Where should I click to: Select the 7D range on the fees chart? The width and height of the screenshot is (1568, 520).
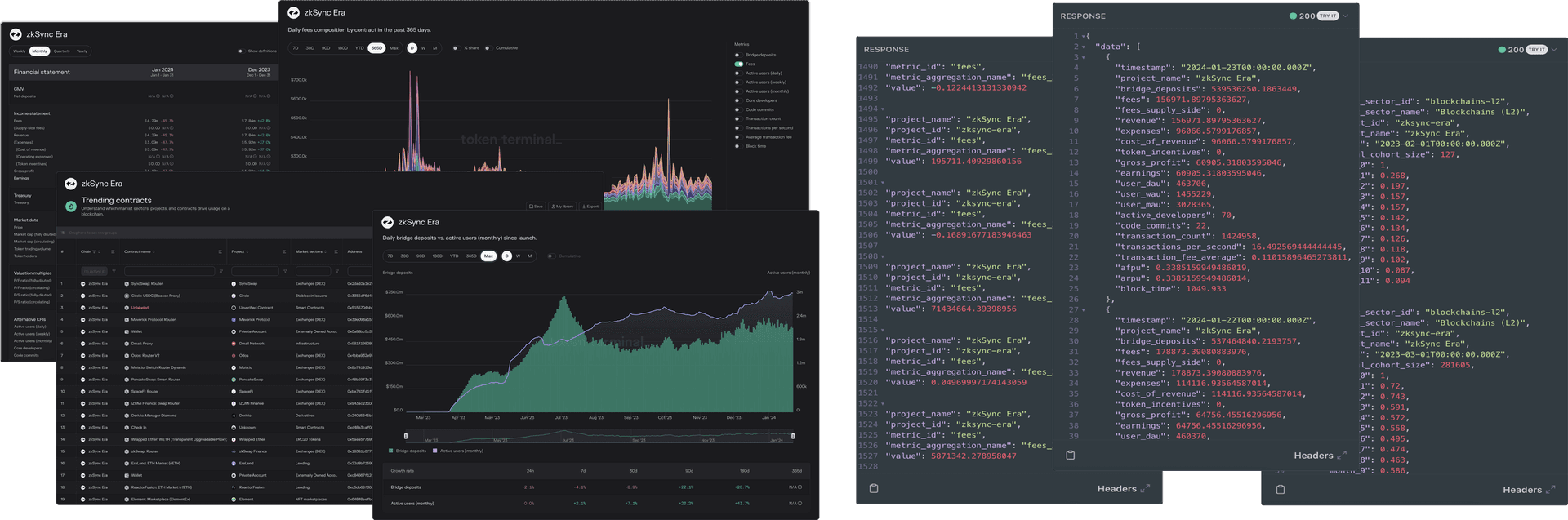(x=296, y=48)
